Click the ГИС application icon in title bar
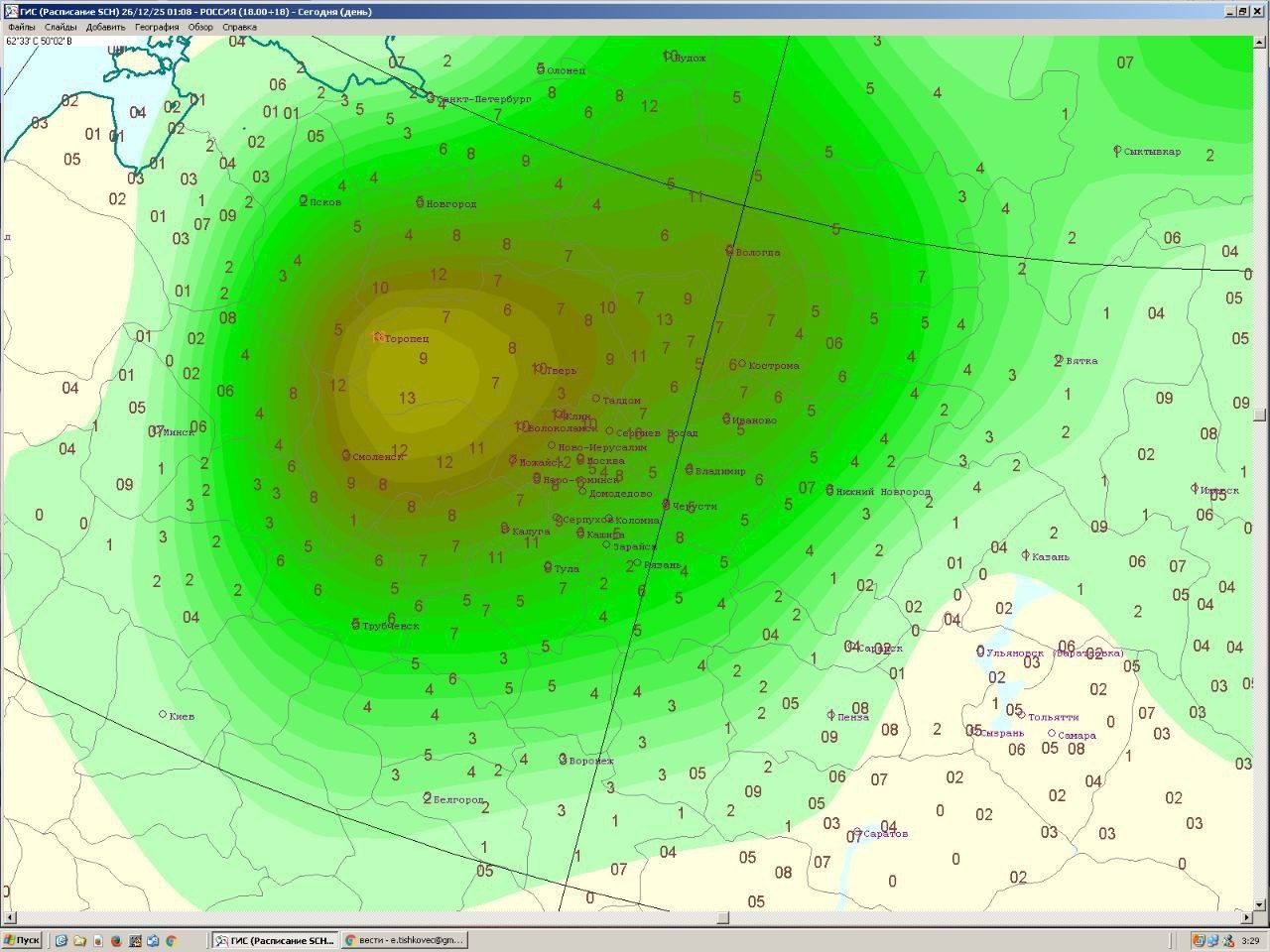1270x952 pixels. (x=10, y=12)
